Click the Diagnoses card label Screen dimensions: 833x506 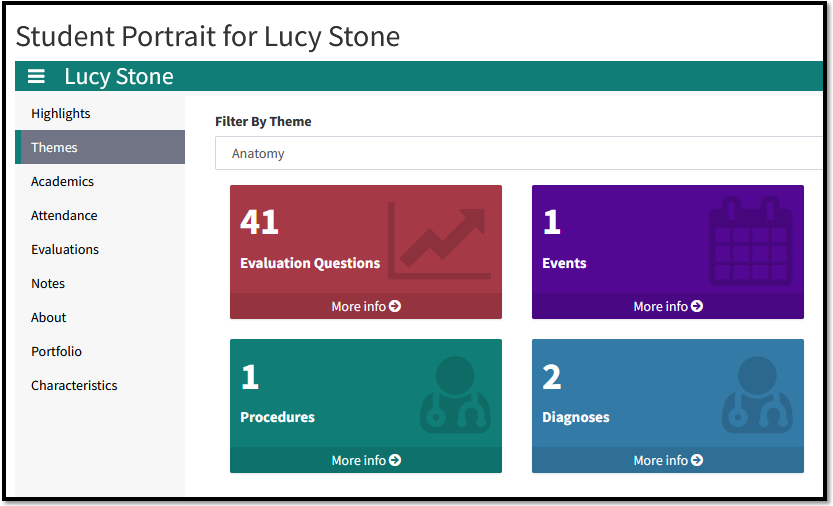pos(576,417)
